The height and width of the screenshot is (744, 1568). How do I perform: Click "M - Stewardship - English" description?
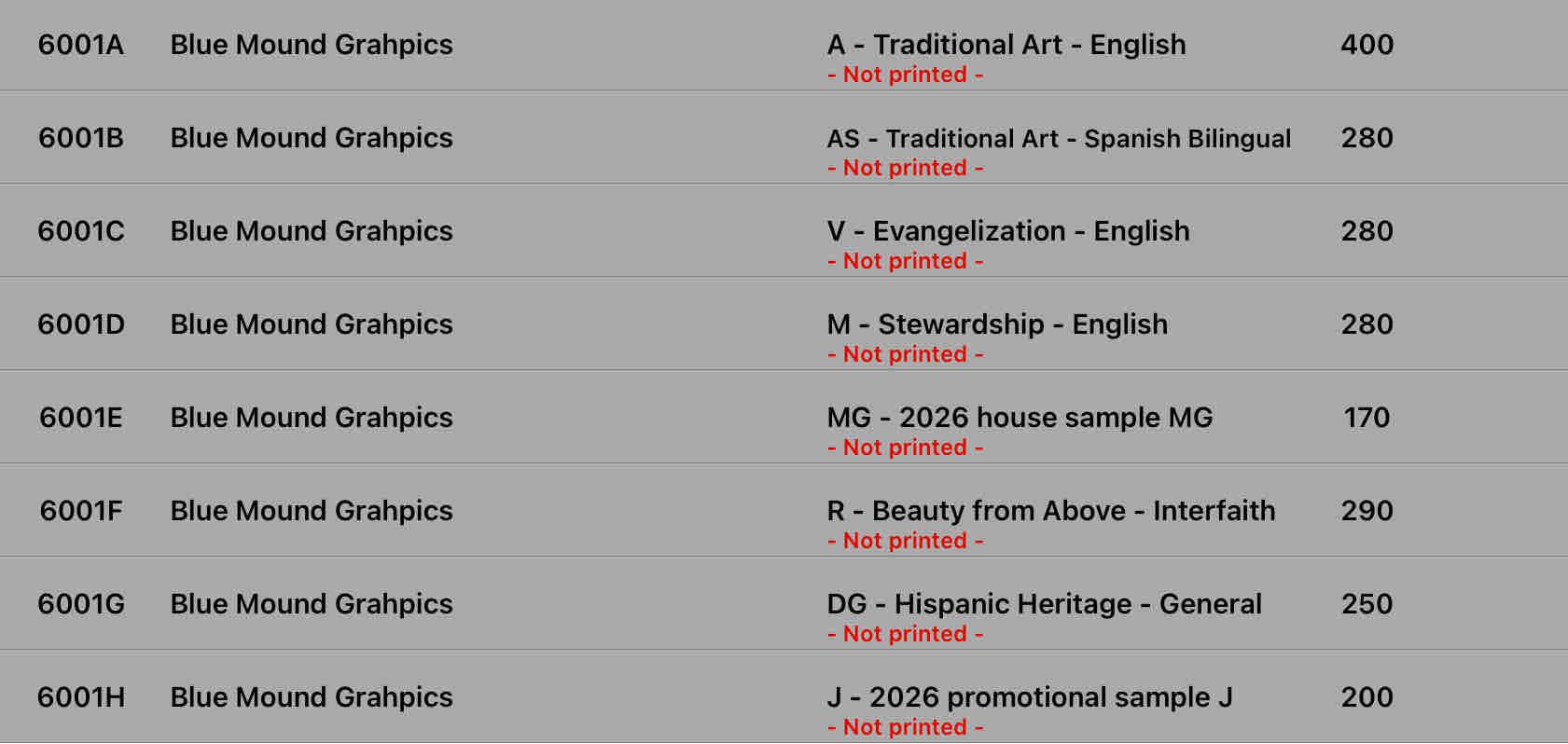coord(996,324)
